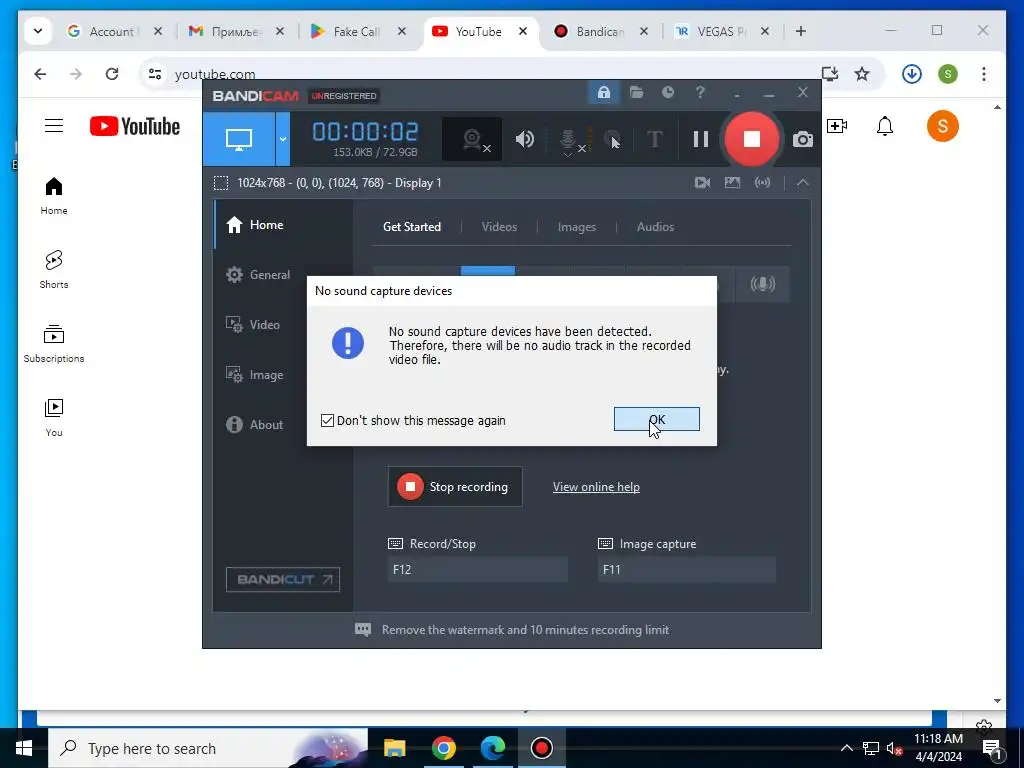Open Chrome downloads icon
Image resolution: width=1024 pixels, height=768 pixels.
pos(912,74)
